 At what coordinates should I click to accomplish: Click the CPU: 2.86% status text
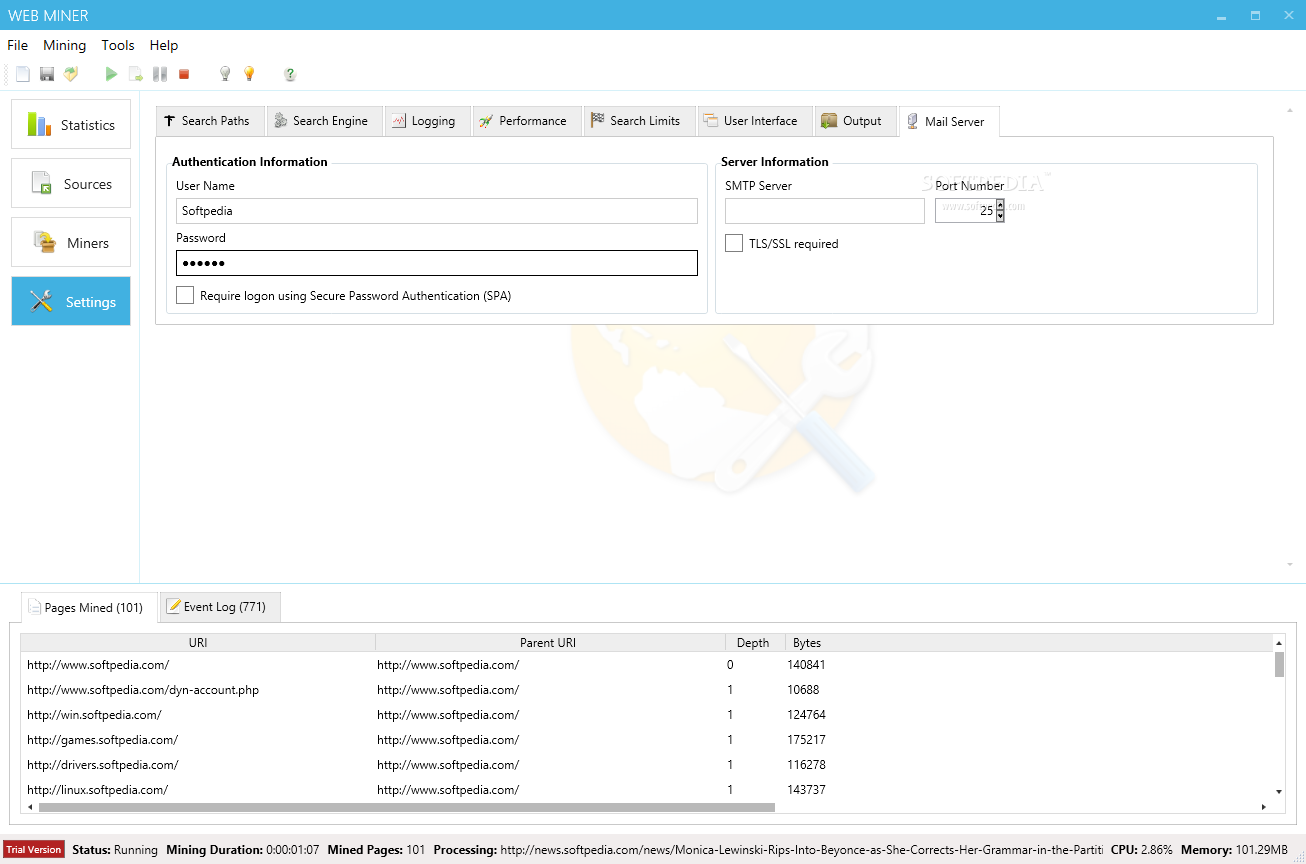coord(1141,850)
